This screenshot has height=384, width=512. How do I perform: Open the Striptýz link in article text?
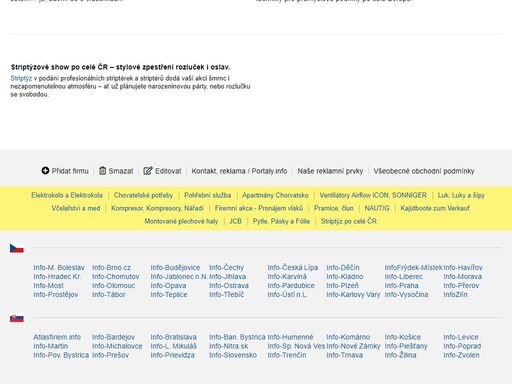tap(21, 78)
